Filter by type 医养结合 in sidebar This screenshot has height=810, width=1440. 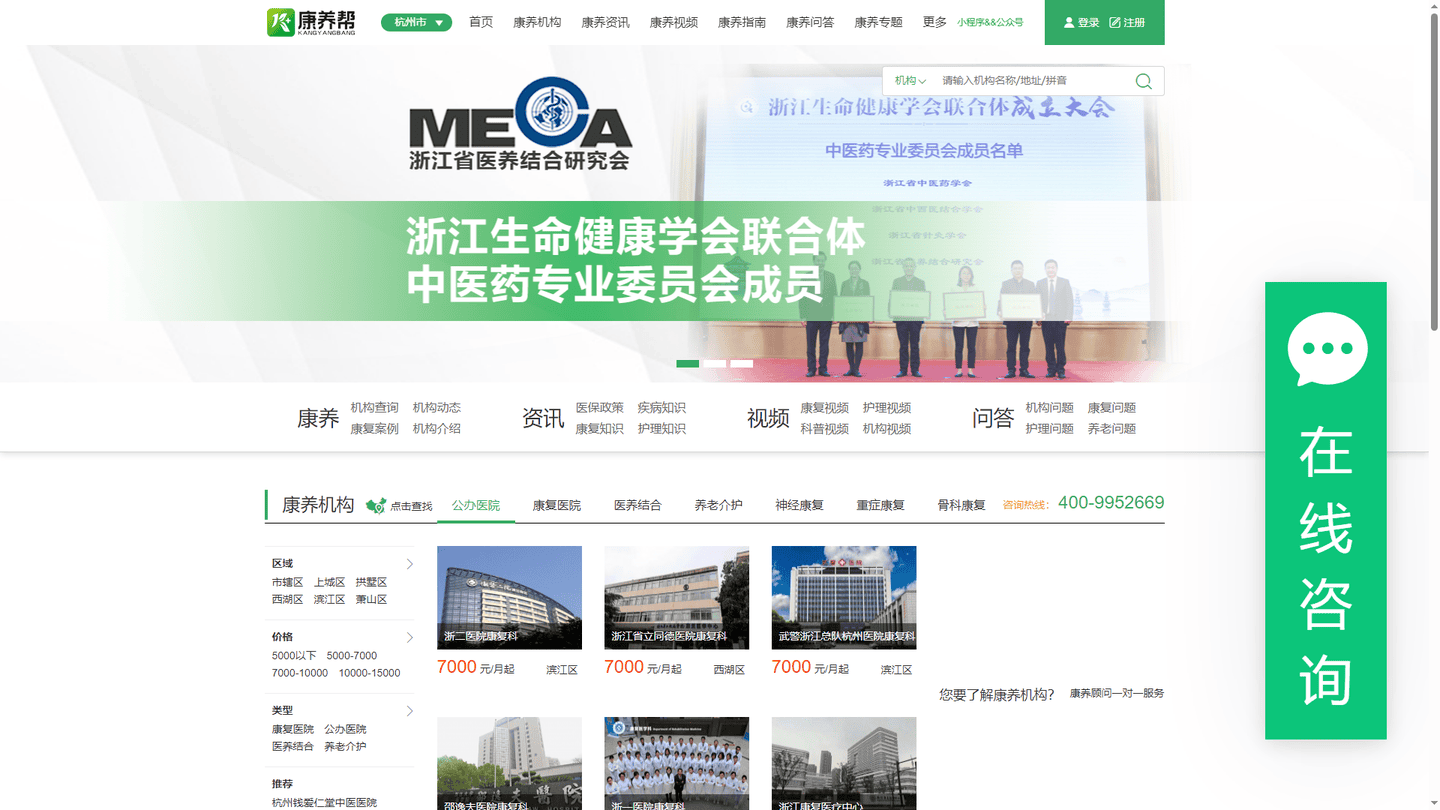[292, 746]
